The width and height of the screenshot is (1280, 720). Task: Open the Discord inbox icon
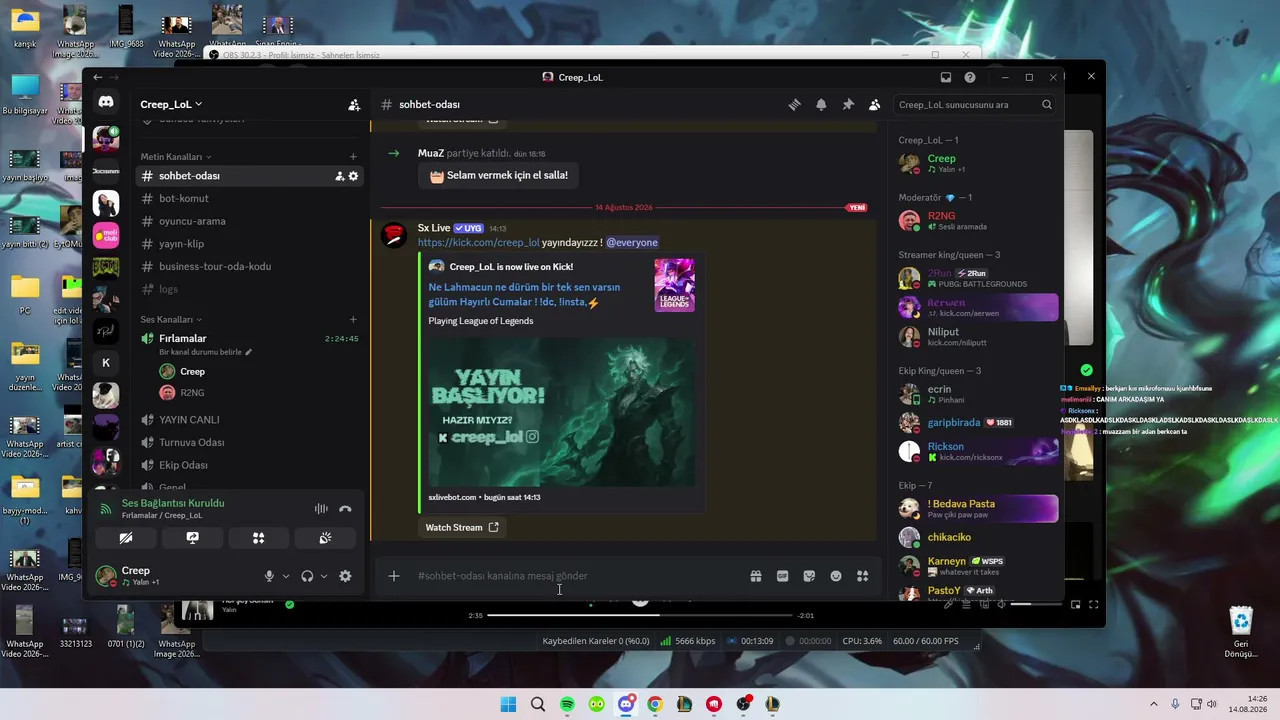946,77
